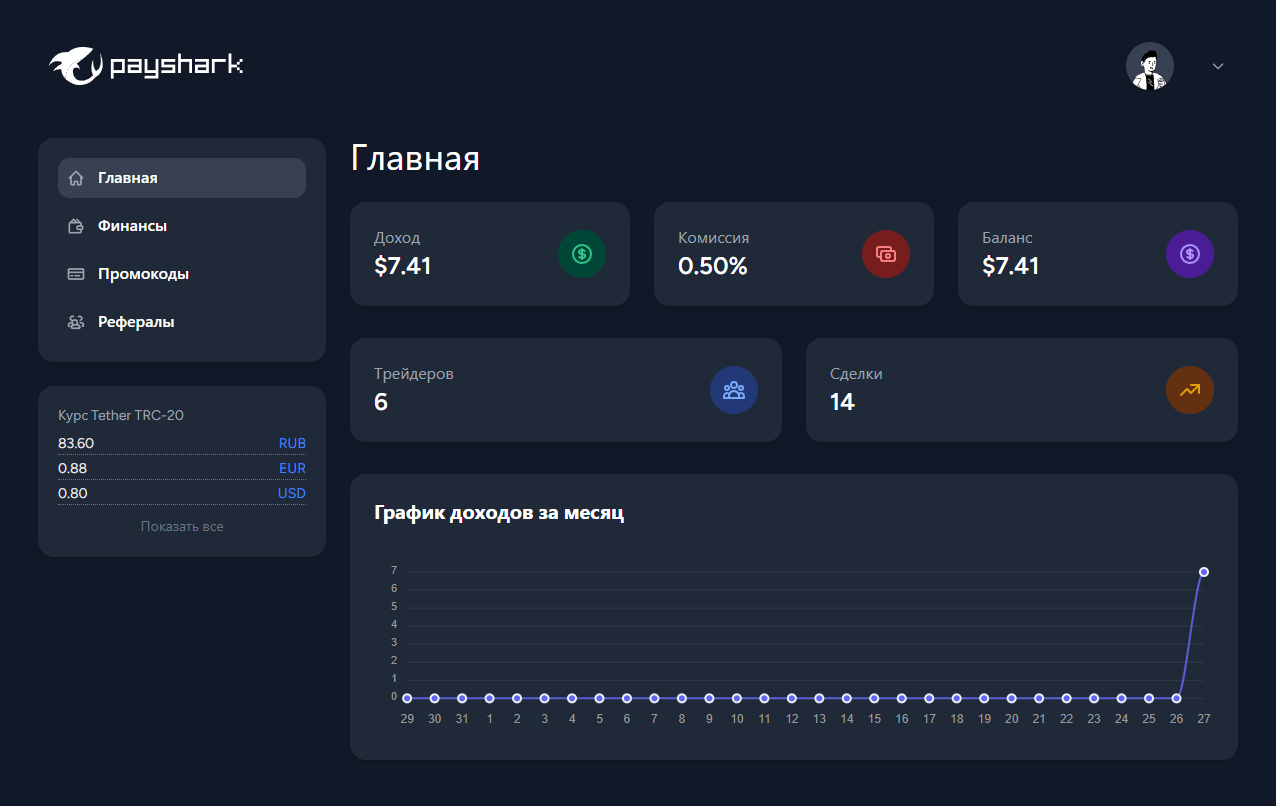This screenshot has height=806, width=1276.
Task: Click the people icon beside Рефералы
Action: pyautogui.click(x=76, y=322)
